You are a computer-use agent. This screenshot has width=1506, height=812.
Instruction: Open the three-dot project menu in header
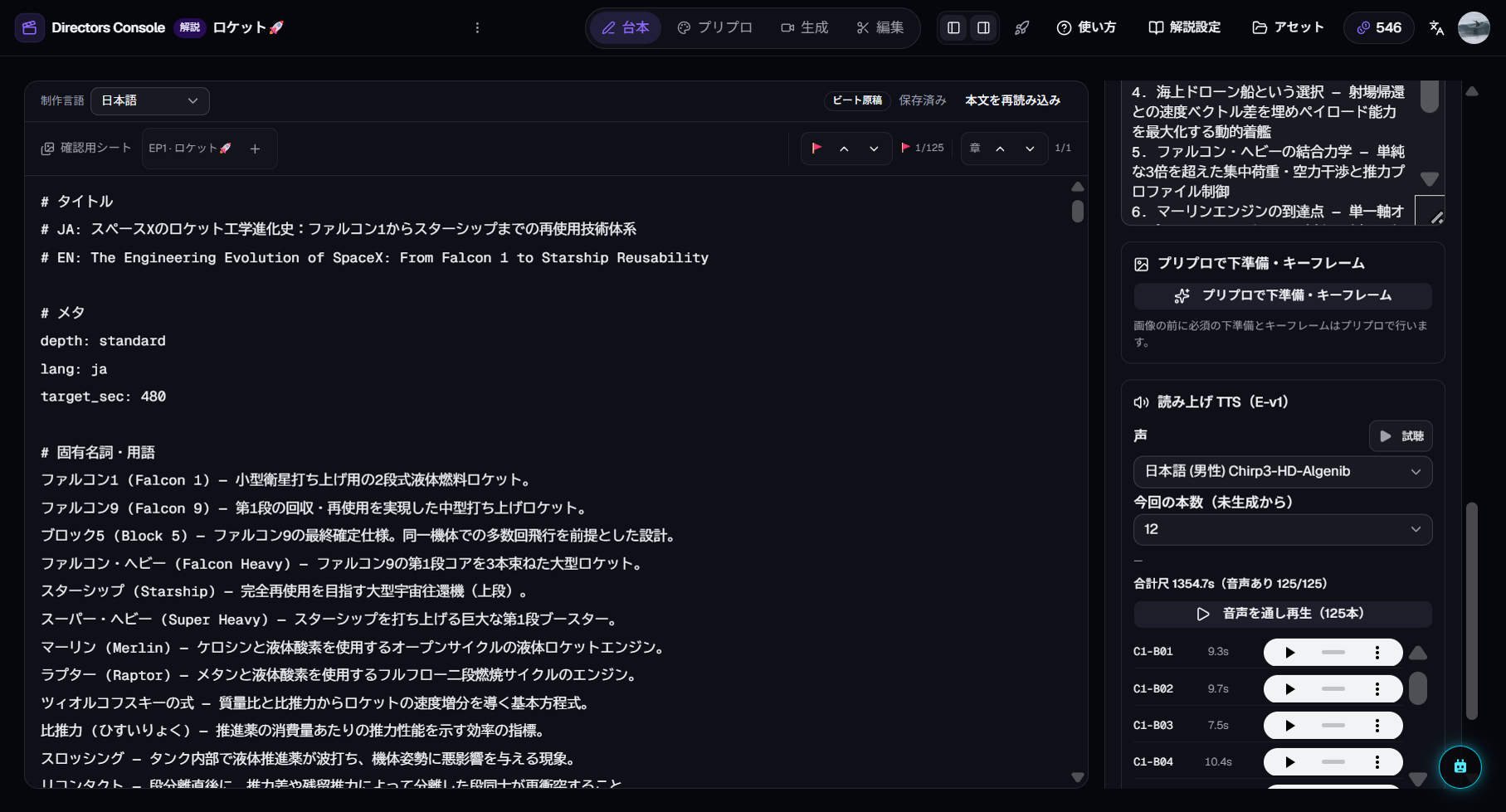pos(477,27)
